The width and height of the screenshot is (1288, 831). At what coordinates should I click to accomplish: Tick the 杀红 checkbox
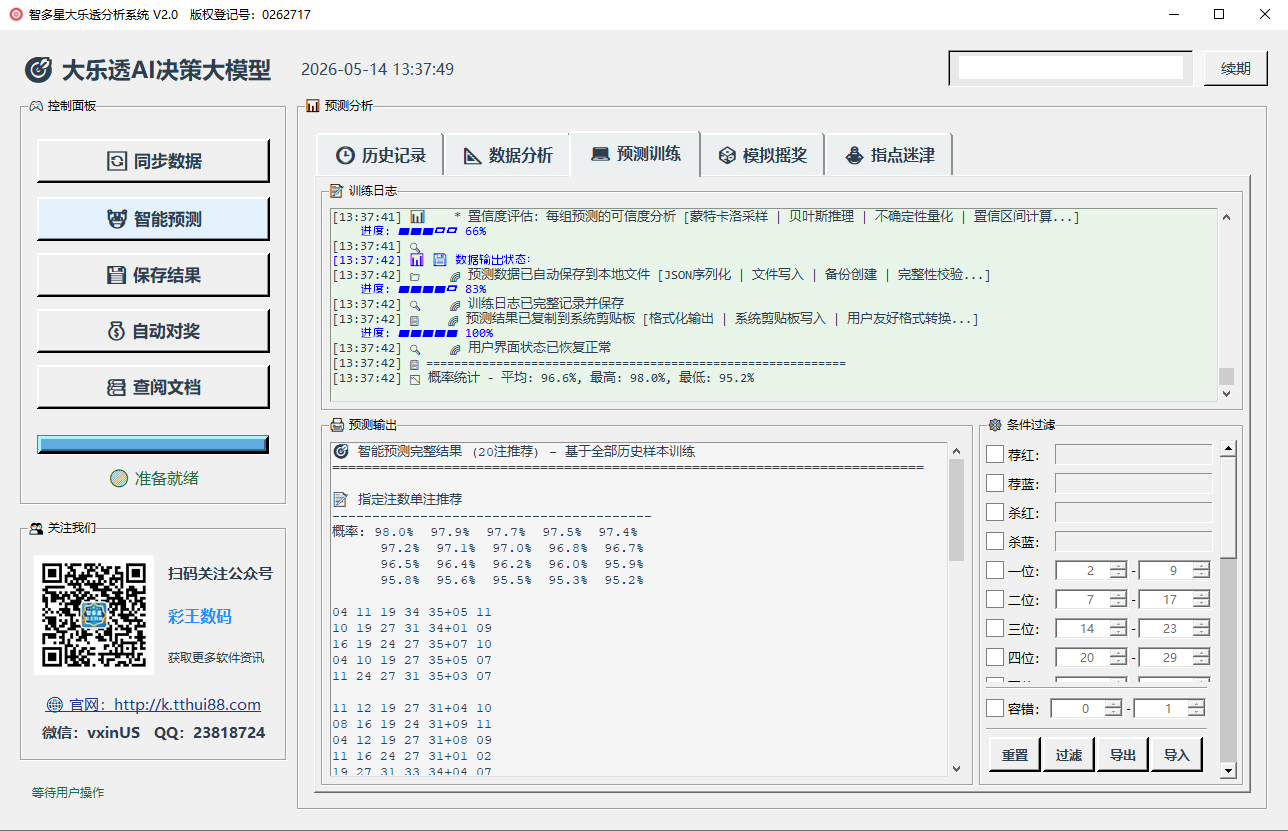[995, 512]
